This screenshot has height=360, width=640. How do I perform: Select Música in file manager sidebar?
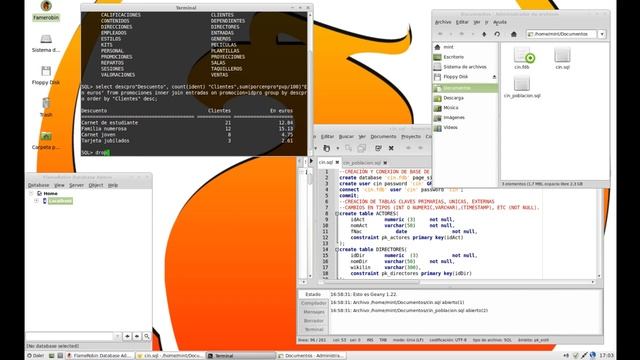tap(465, 108)
